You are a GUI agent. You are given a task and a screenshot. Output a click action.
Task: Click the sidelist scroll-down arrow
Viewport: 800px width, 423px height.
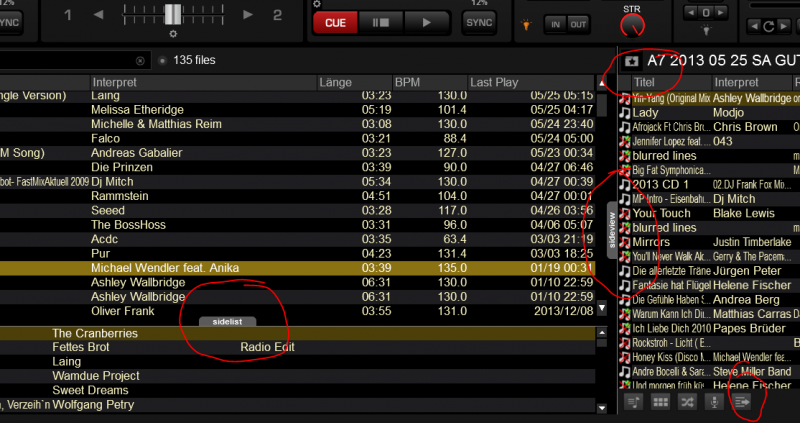tap(602, 408)
